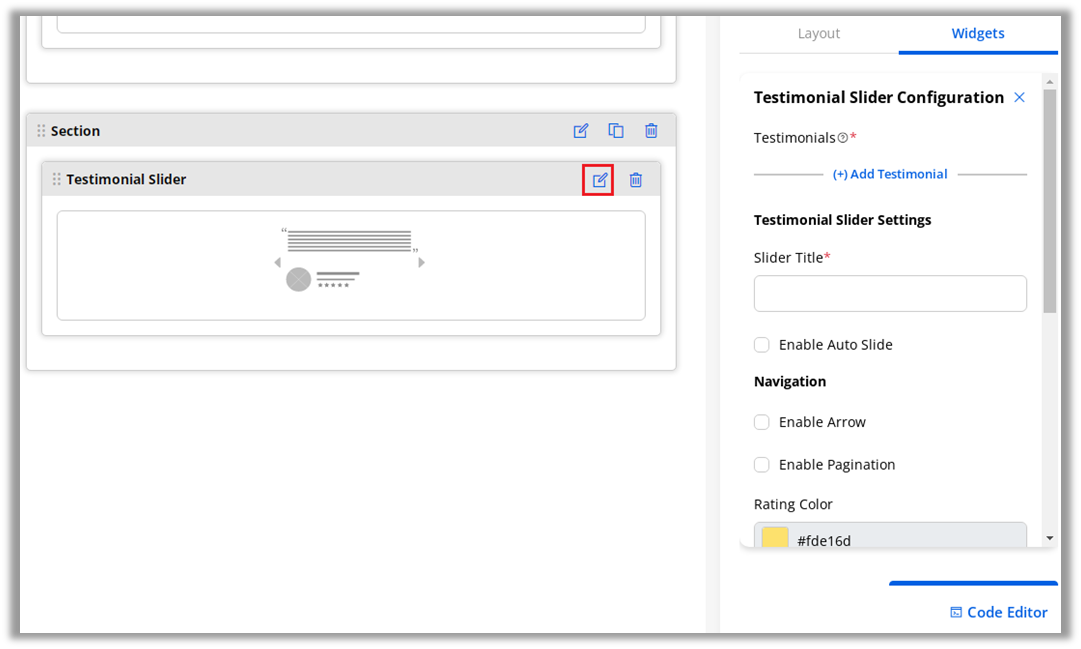
Task: Click the (+) Add Testimonial link
Action: coord(890,174)
